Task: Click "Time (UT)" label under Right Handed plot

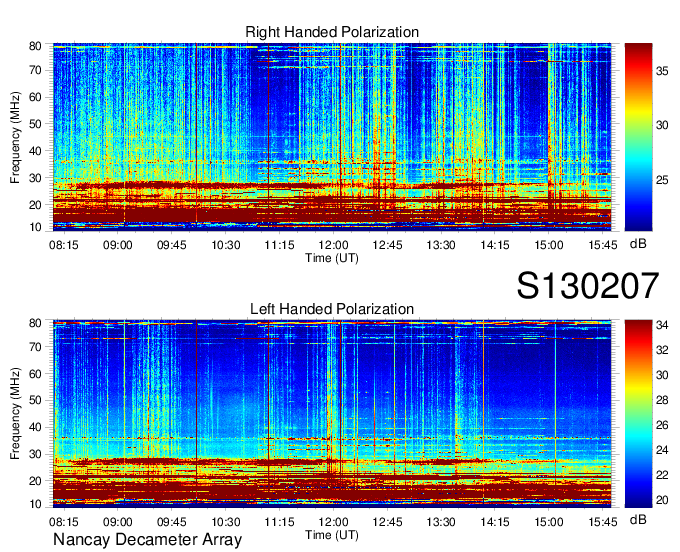Action: tap(332, 258)
